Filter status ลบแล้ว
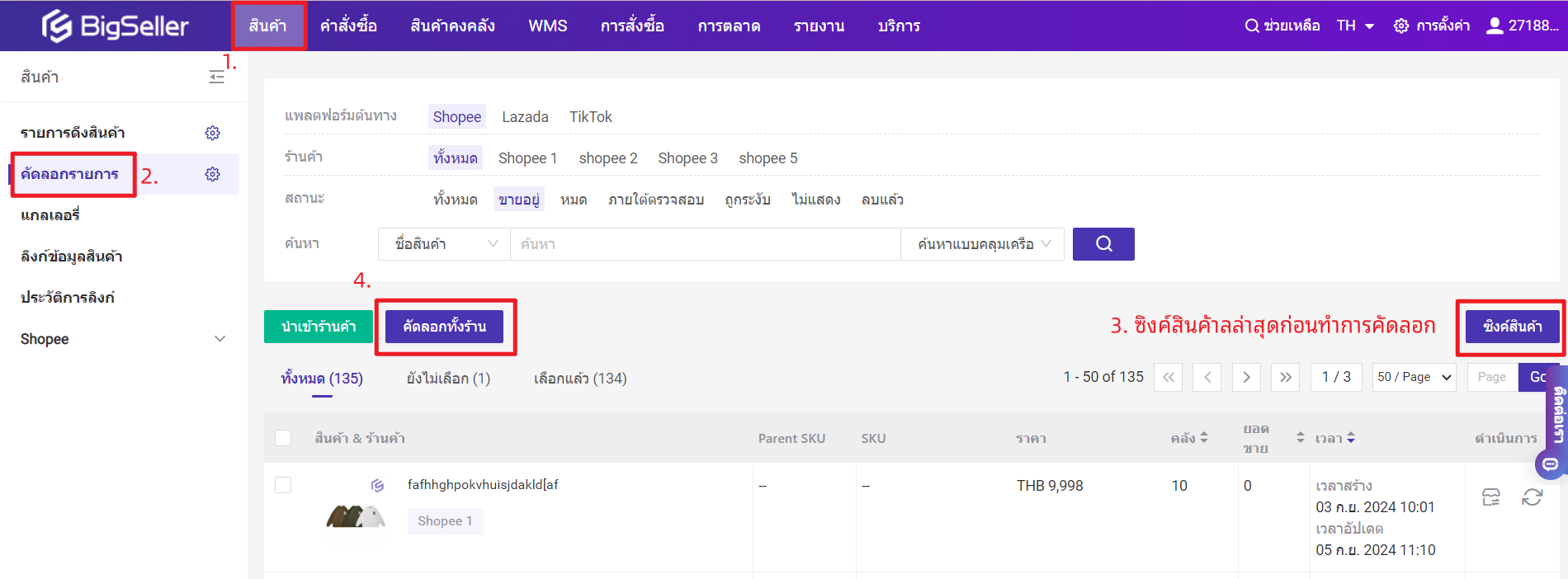This screenshot has height=579, width=1568. [882, 200]
